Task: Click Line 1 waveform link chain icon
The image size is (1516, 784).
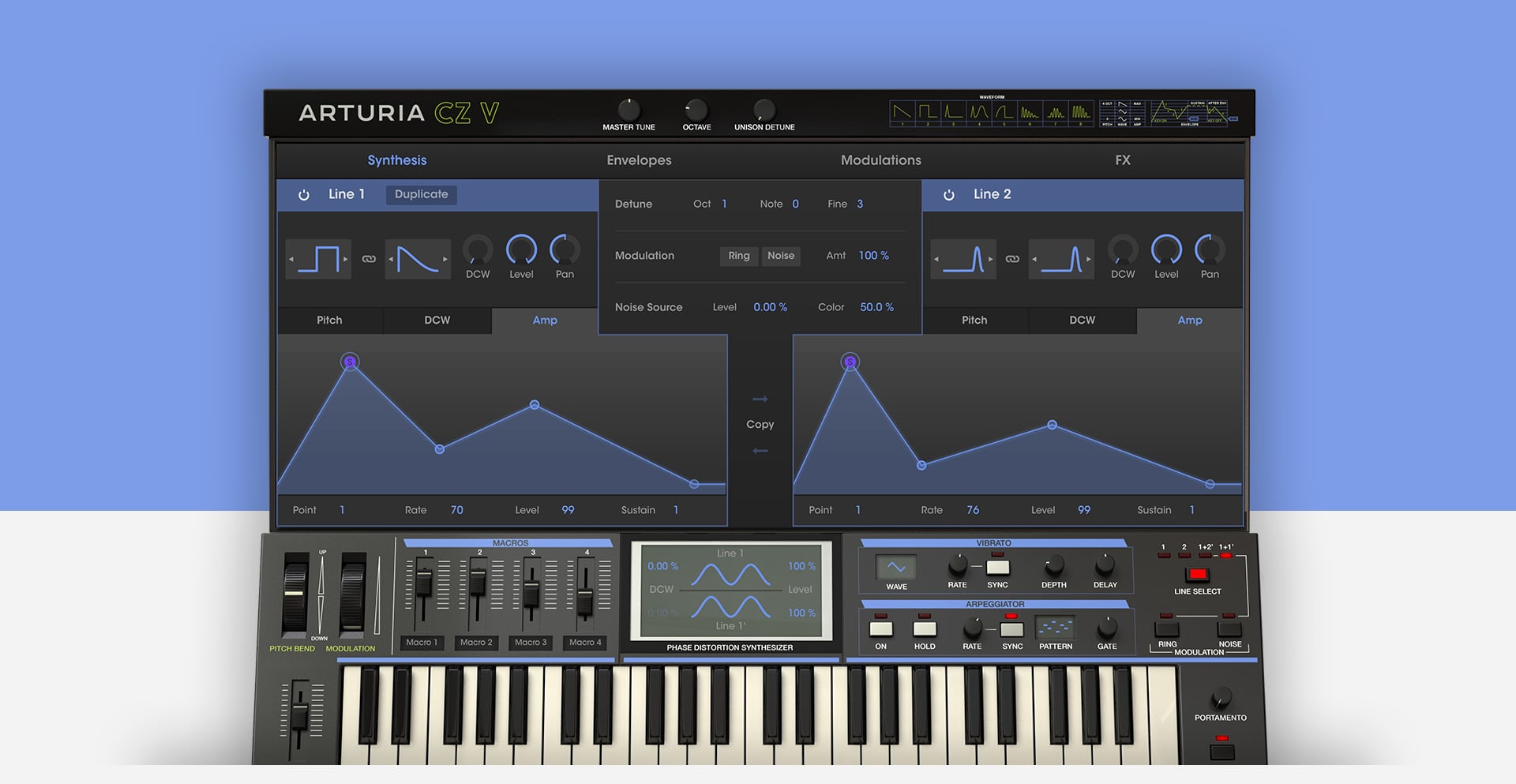Action: [x=369, y=259]
